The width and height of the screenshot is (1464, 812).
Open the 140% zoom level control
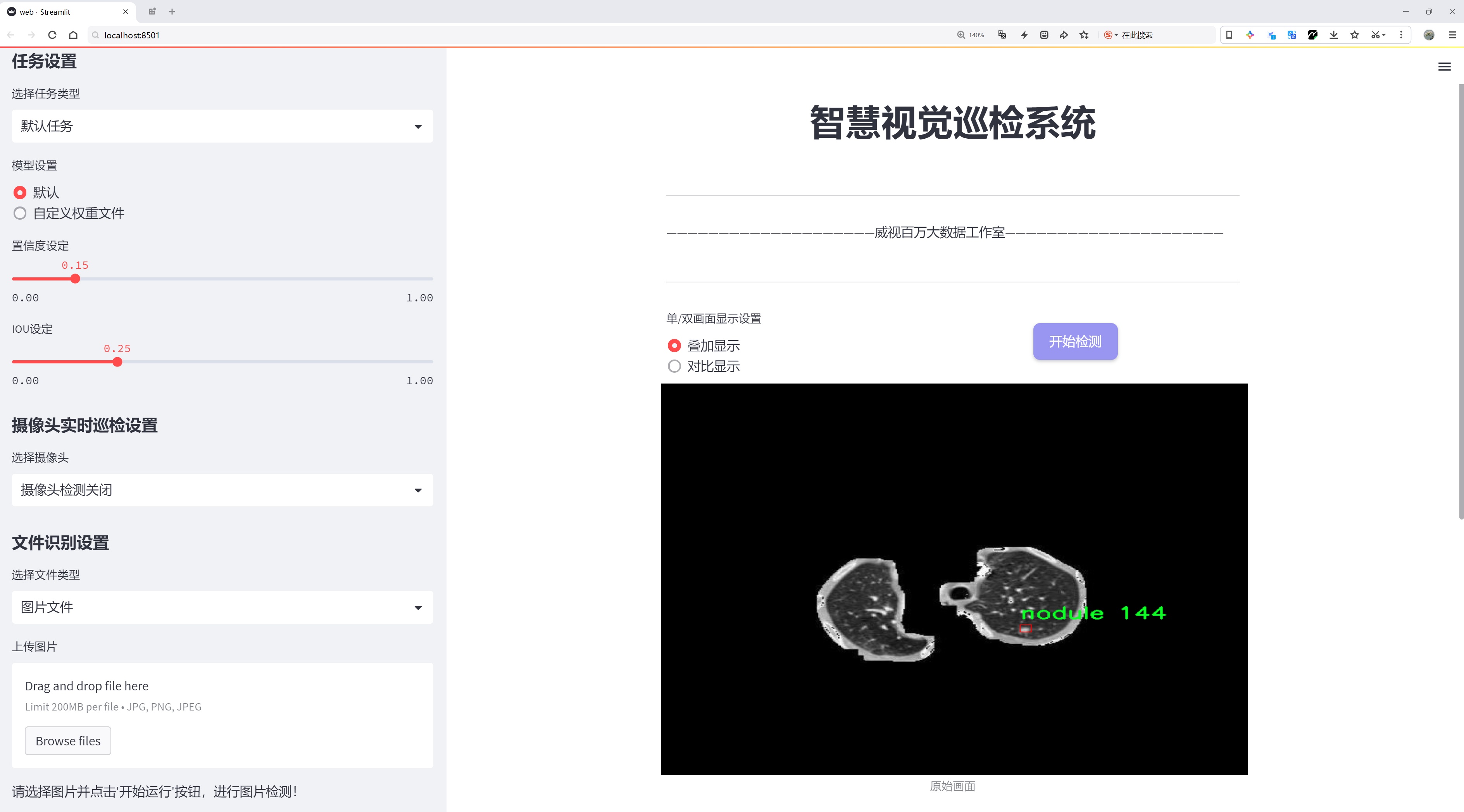click(x=970, y=34)
